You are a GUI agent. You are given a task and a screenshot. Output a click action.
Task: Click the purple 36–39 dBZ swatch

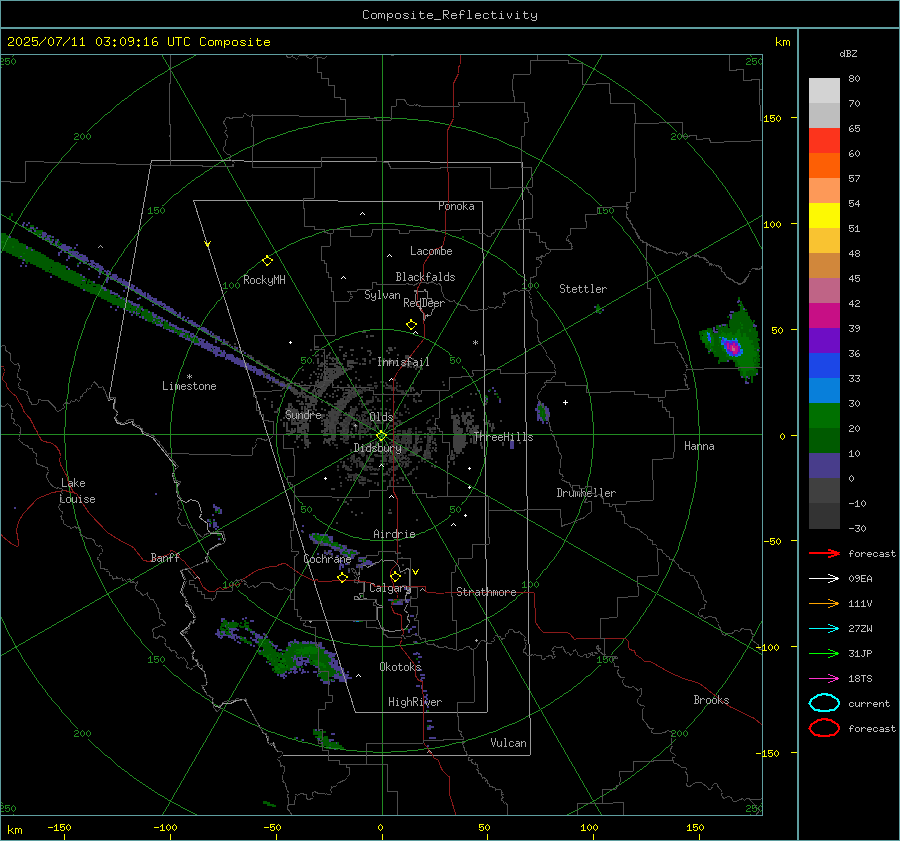tap(824, 340)
